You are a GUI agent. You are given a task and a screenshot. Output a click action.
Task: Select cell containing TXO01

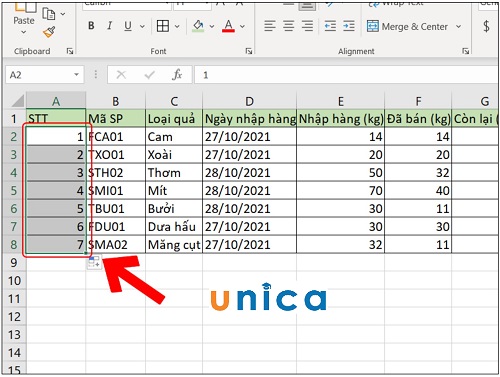pyautogui.click(x=116, y=154)
